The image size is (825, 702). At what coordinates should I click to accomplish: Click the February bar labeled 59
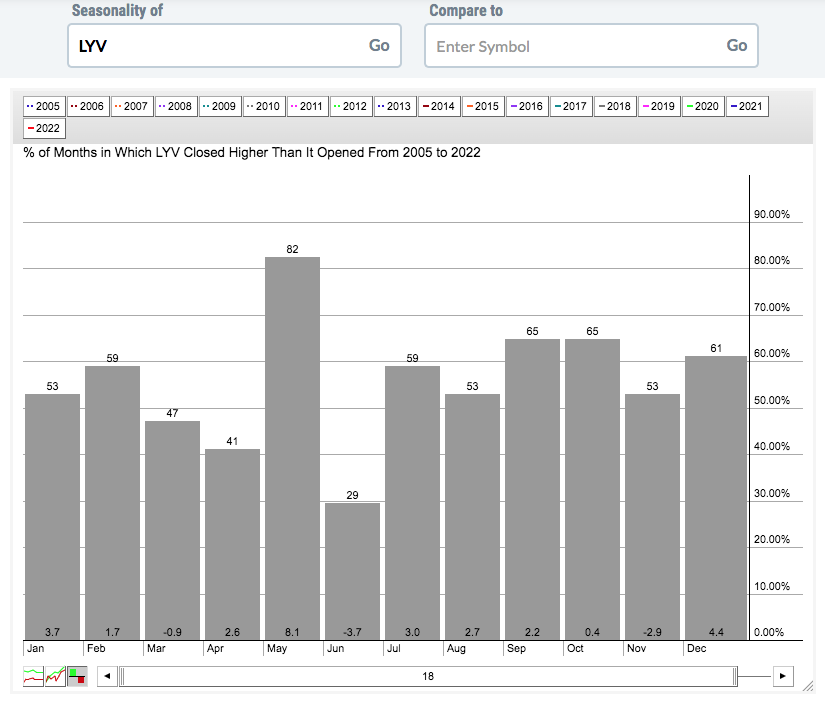tap(113, 503)
